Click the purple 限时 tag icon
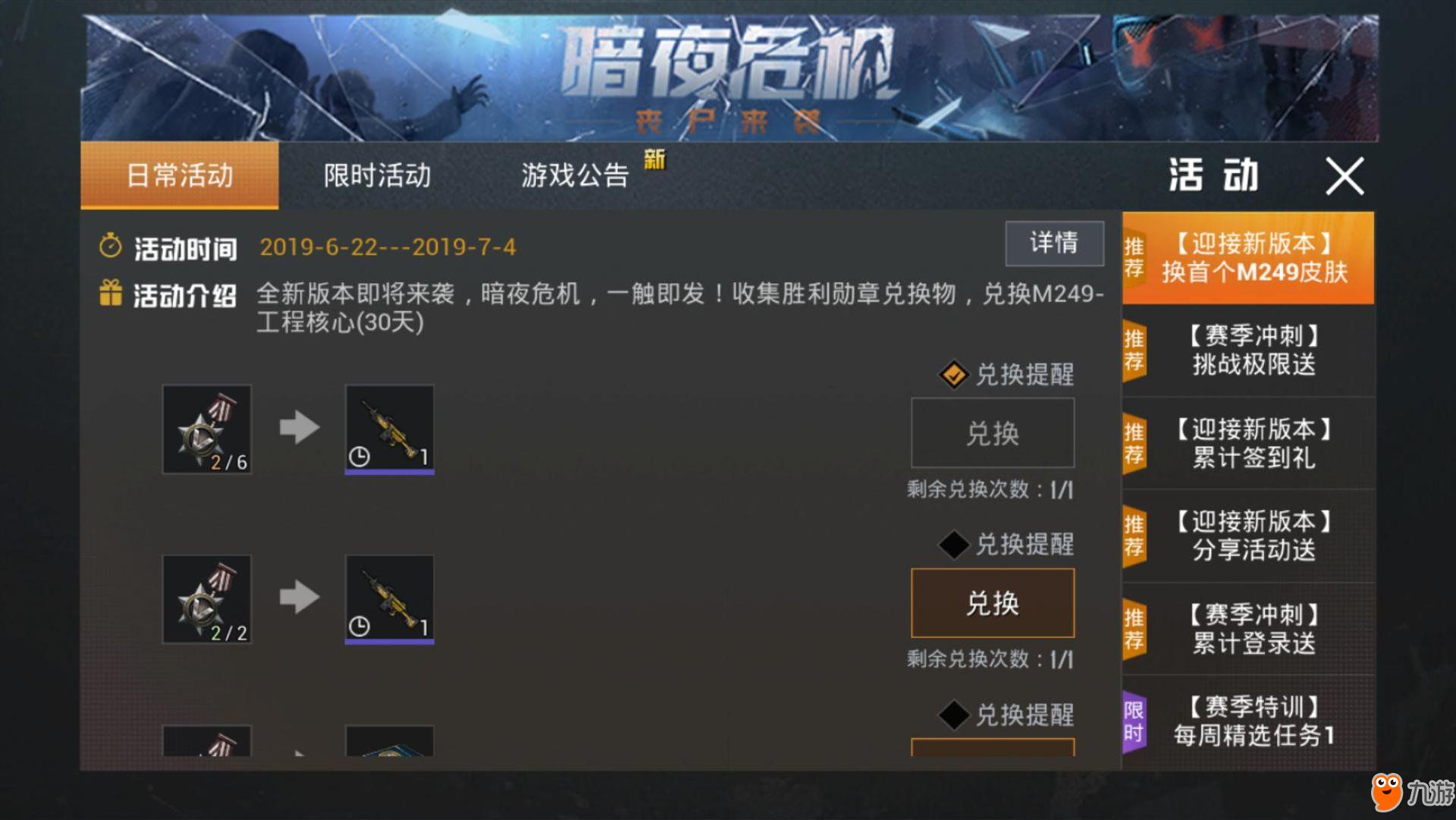The width and height of the screenshot is (1456, 820). tap(1134, 722)
